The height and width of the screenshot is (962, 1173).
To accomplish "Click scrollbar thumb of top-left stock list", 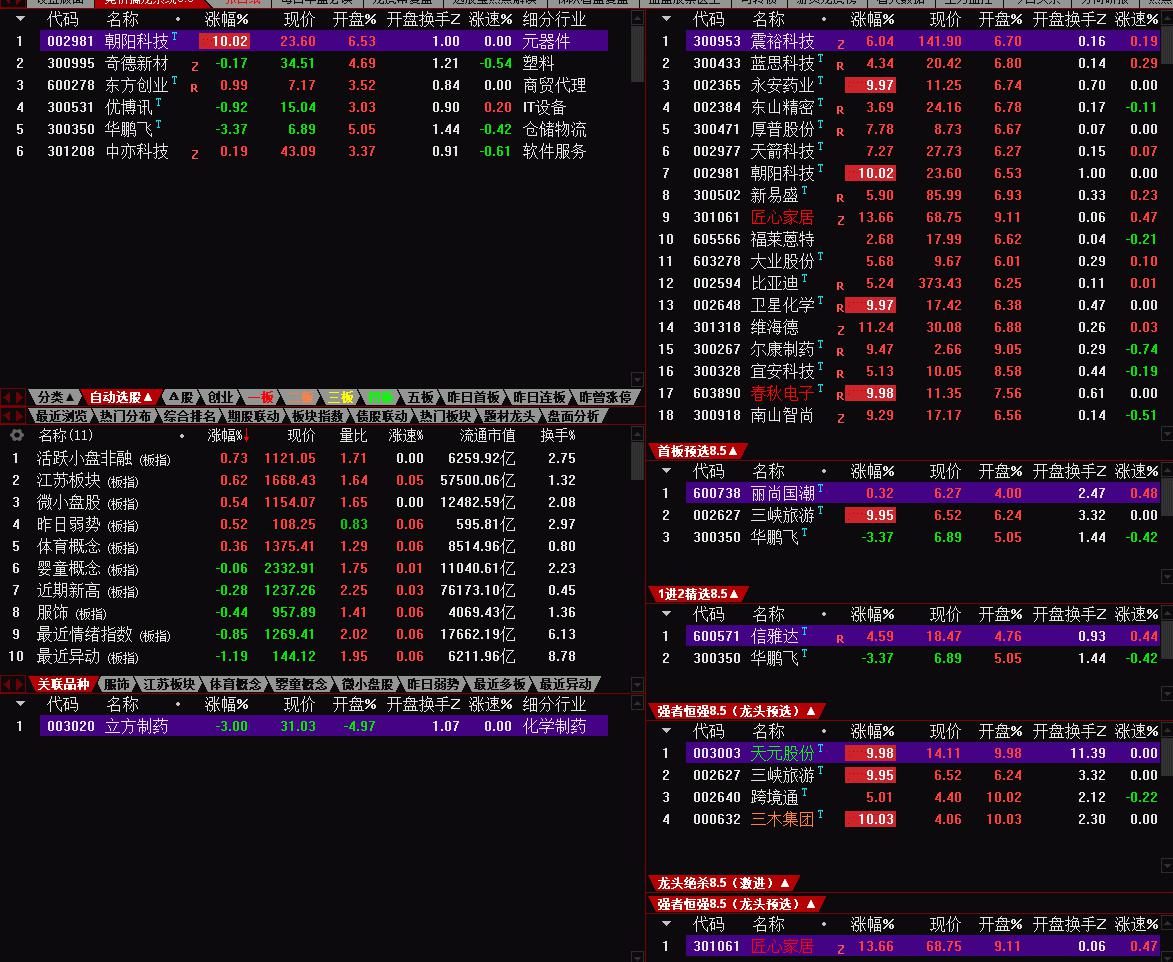I will pos(637,54).
